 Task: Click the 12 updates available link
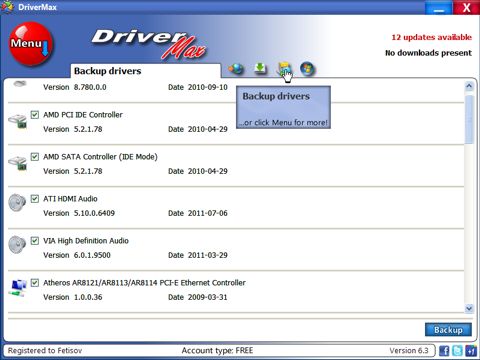pyautogui.click(x=432, y=37)
